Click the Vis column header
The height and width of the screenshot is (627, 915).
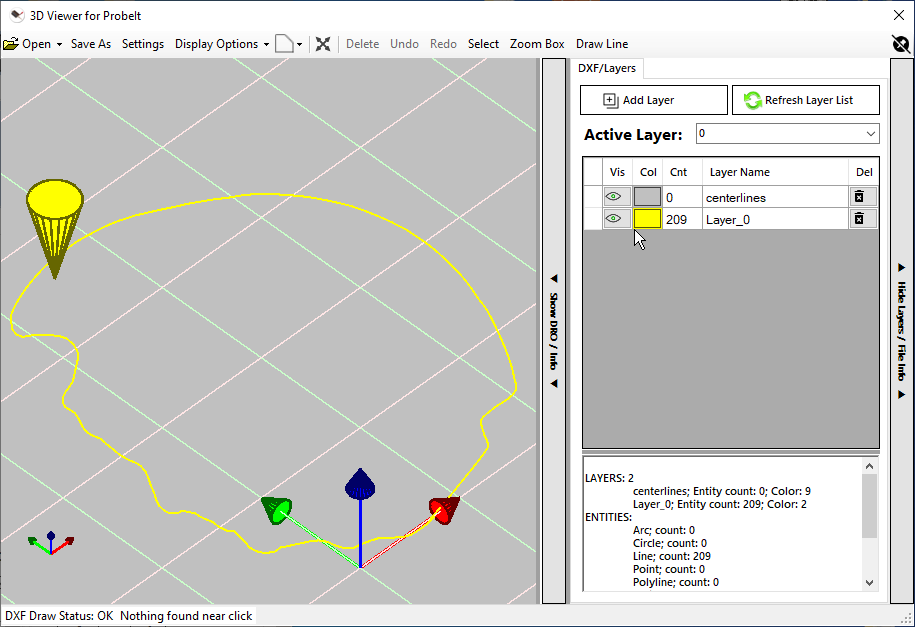[x=617, y=172]
